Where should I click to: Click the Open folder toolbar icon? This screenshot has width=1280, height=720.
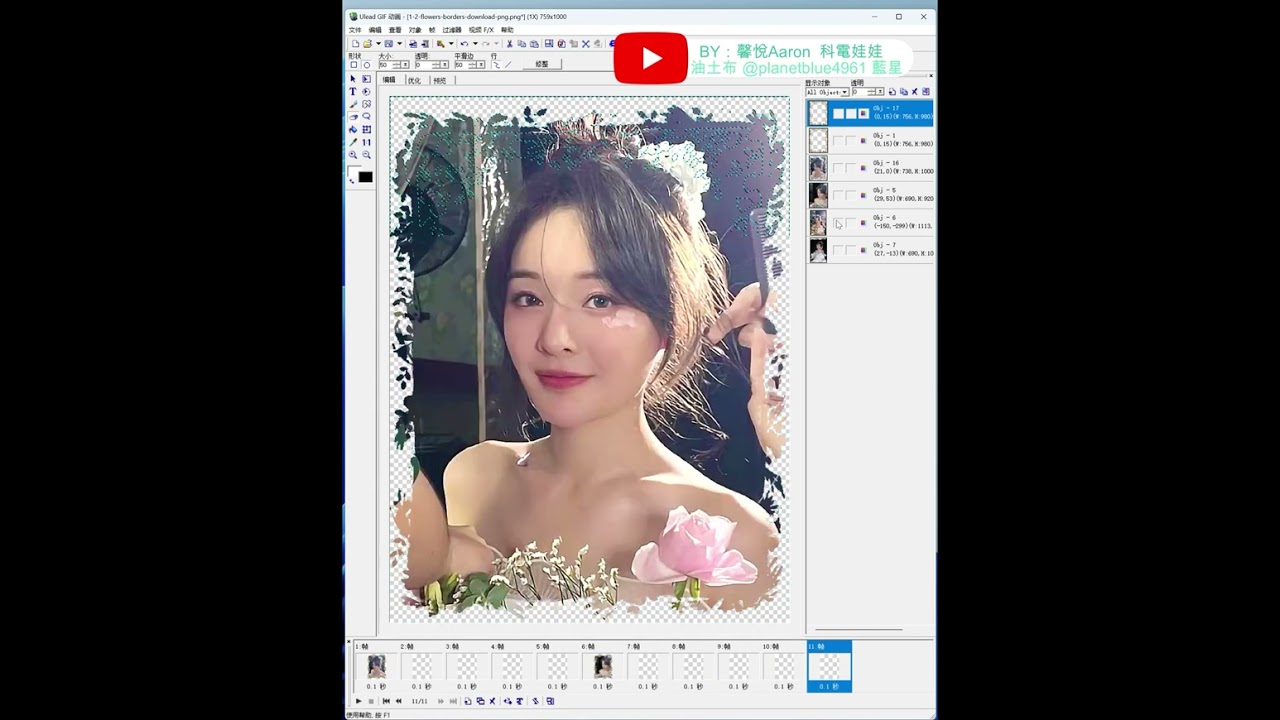(367, 44)
